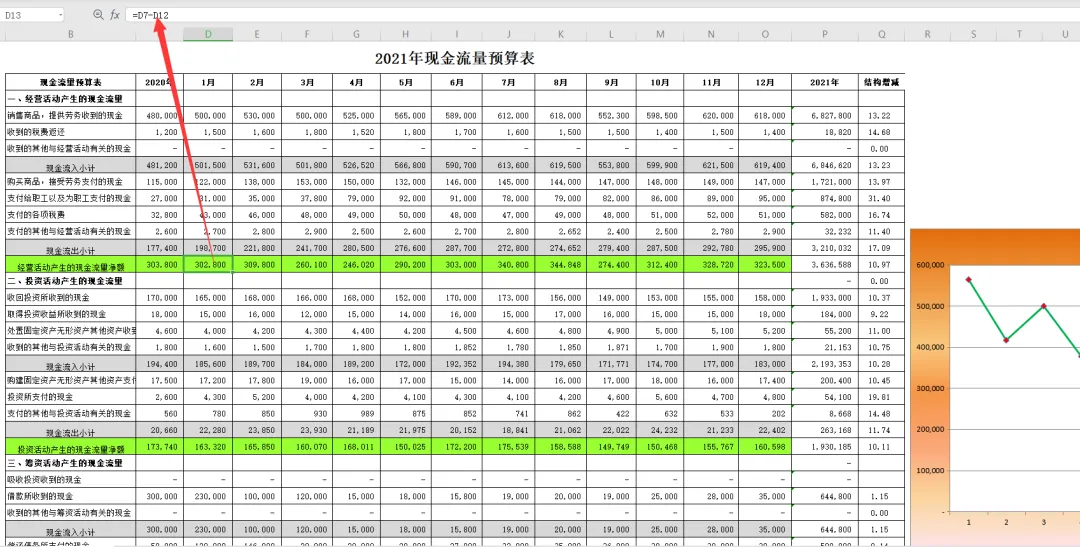Click structure value 19.81

pos(882,397)
